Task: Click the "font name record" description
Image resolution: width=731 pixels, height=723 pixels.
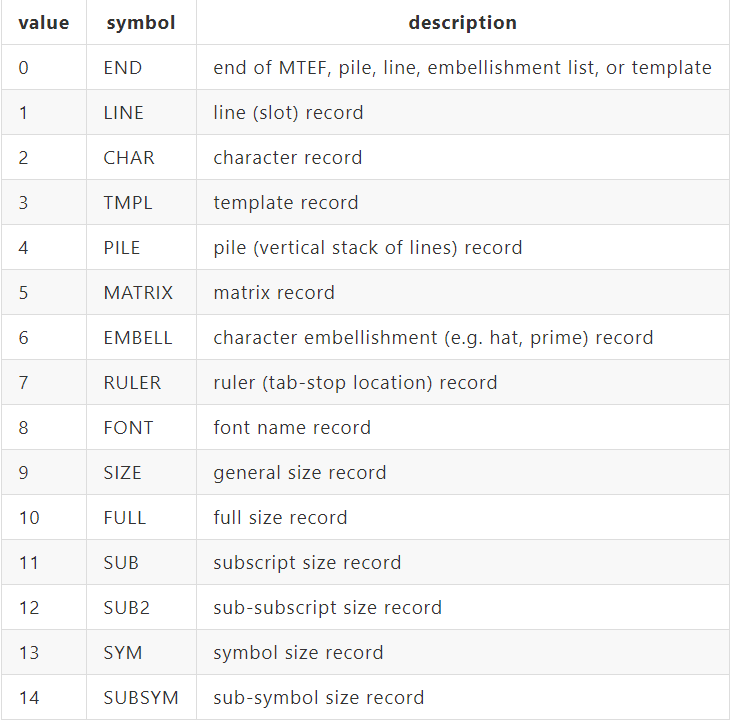Action: pyautogui.click(x=292, y=428)
